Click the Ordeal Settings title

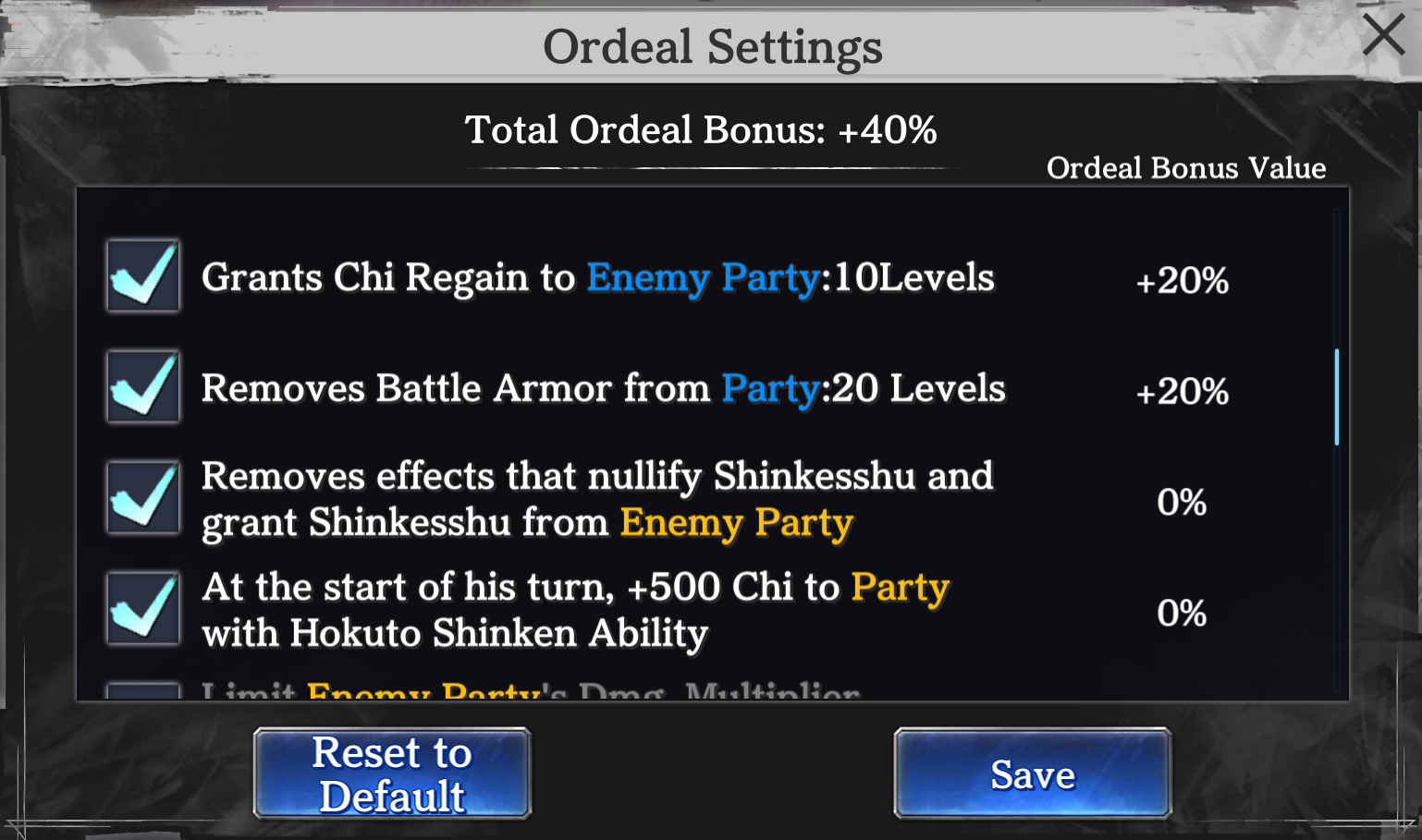pos(712,45)
